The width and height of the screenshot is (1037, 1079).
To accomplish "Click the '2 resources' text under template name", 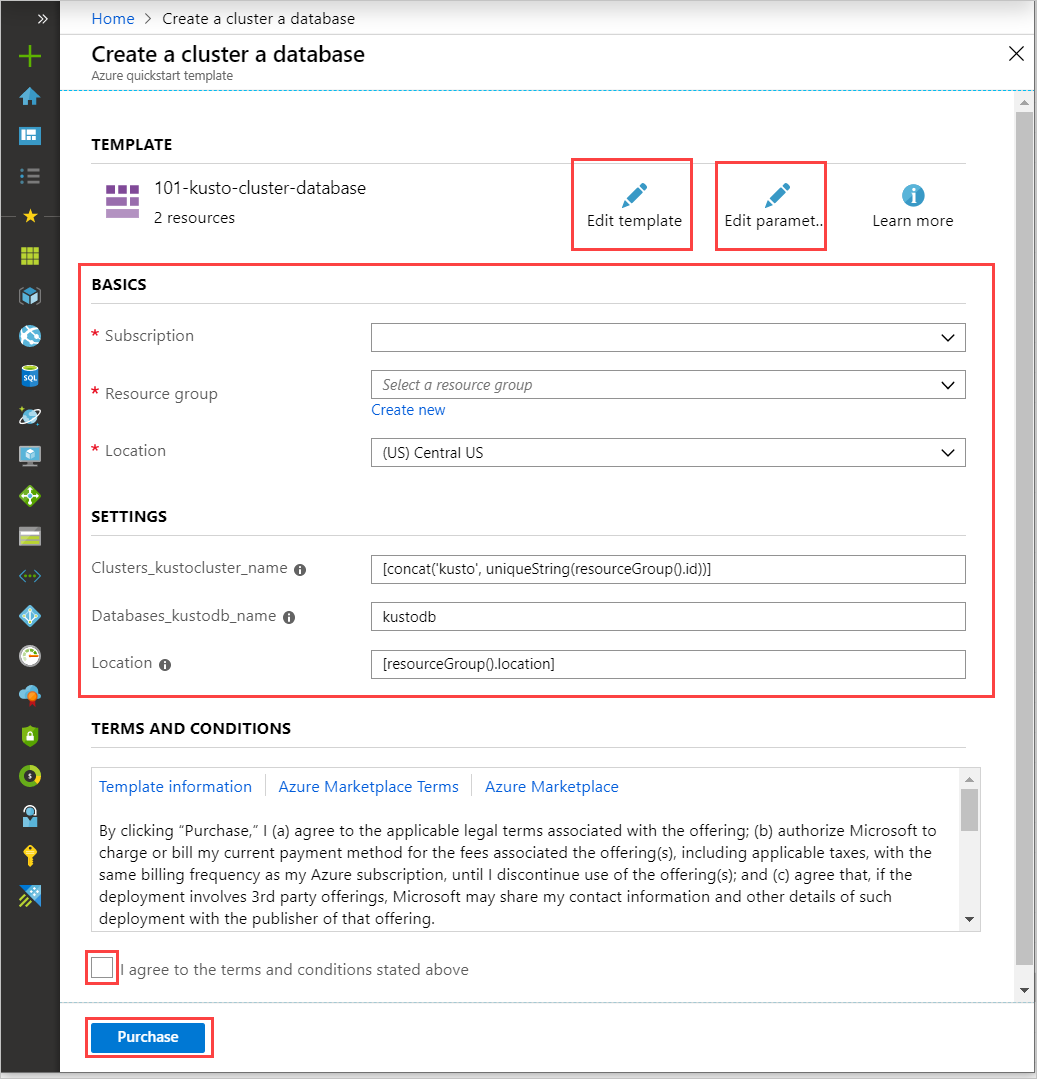I will point(194,217).
